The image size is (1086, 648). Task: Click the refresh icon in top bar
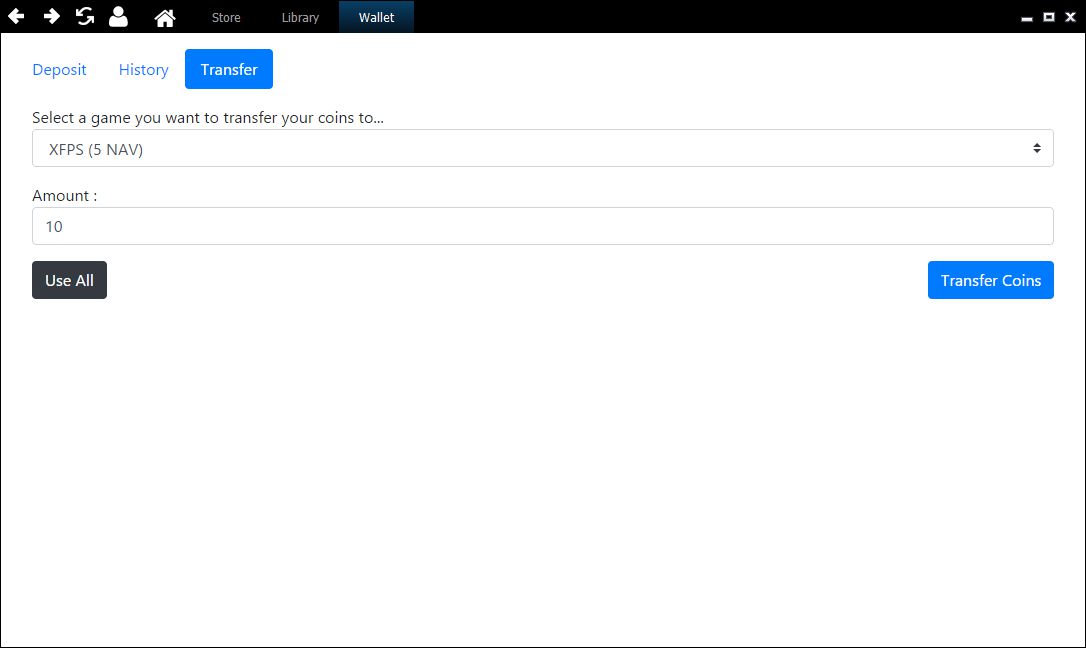coord(85,16)
